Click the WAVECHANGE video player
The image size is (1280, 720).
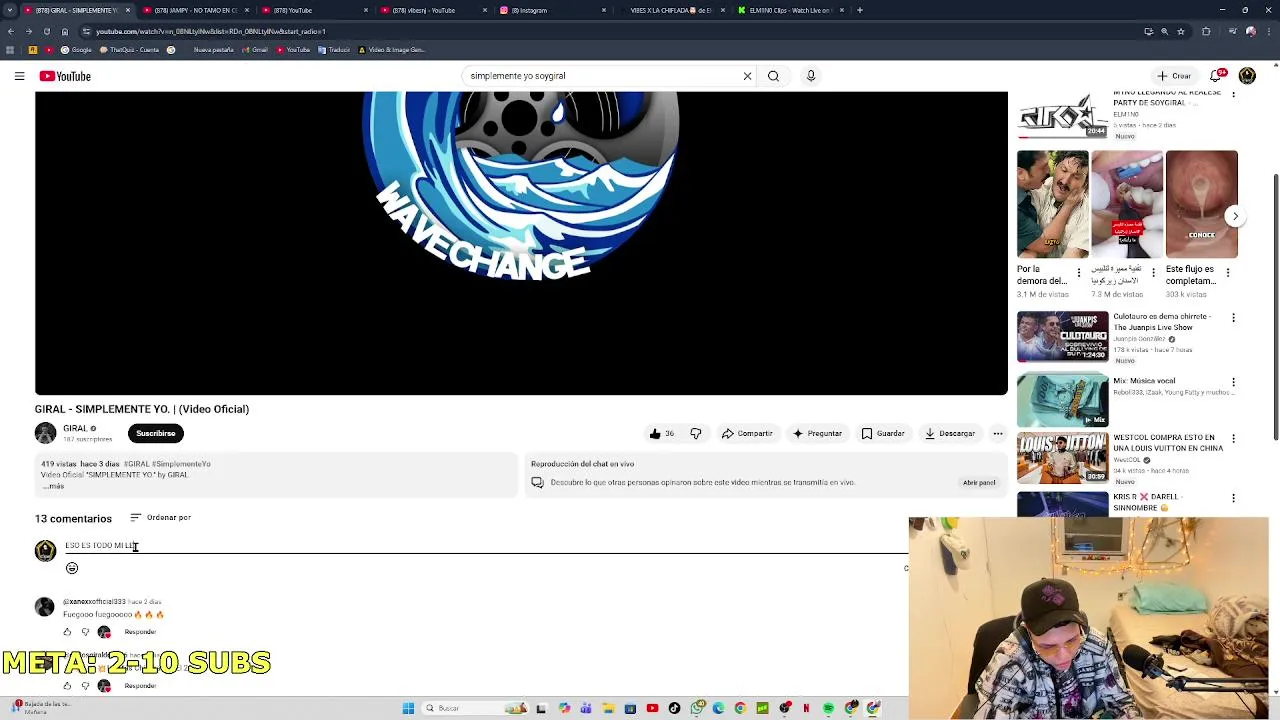521,243
